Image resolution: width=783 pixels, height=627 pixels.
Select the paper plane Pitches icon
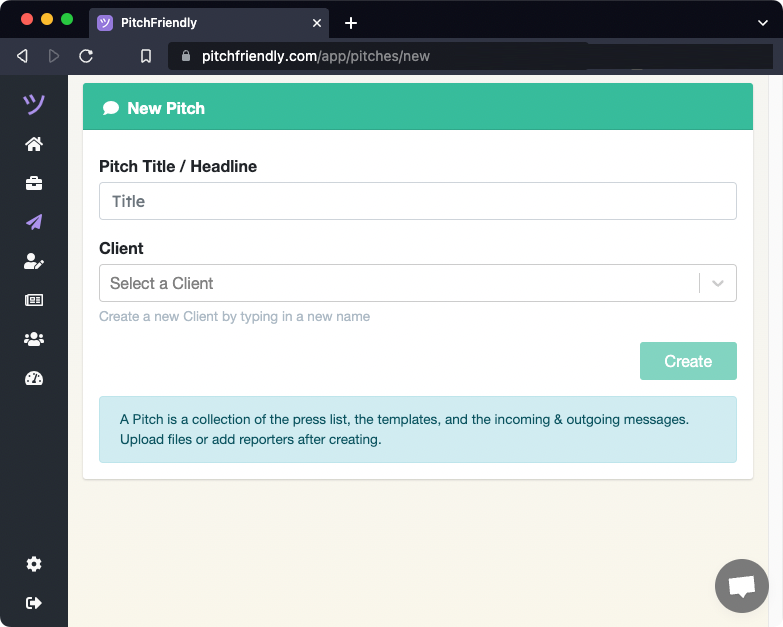pyautogui.click(x=34, y=222)
